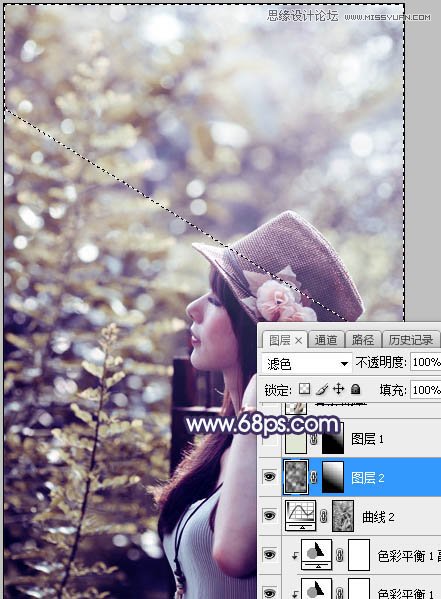Select the 图层 2 layer name
The height and width of the screenshot is (599, 441).
click(368, 478)
